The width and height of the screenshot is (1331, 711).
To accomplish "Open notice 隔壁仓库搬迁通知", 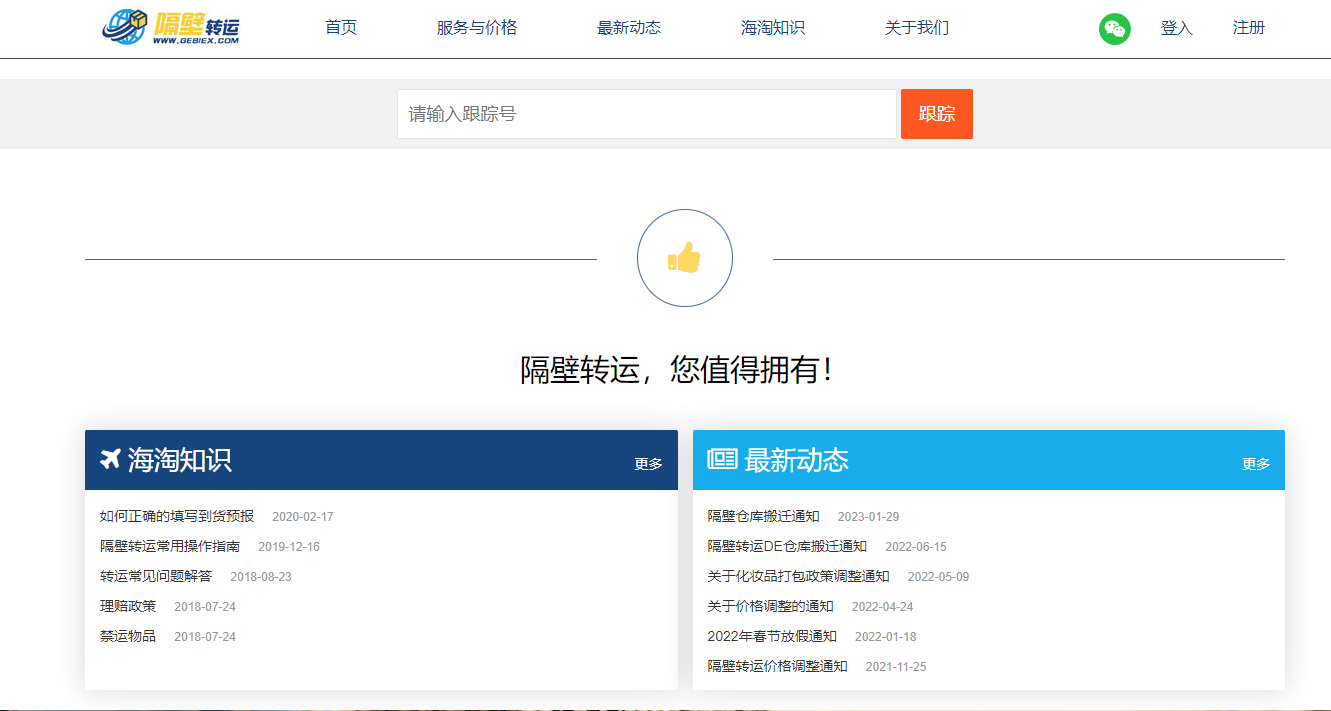I will click(x=764, y=516).
